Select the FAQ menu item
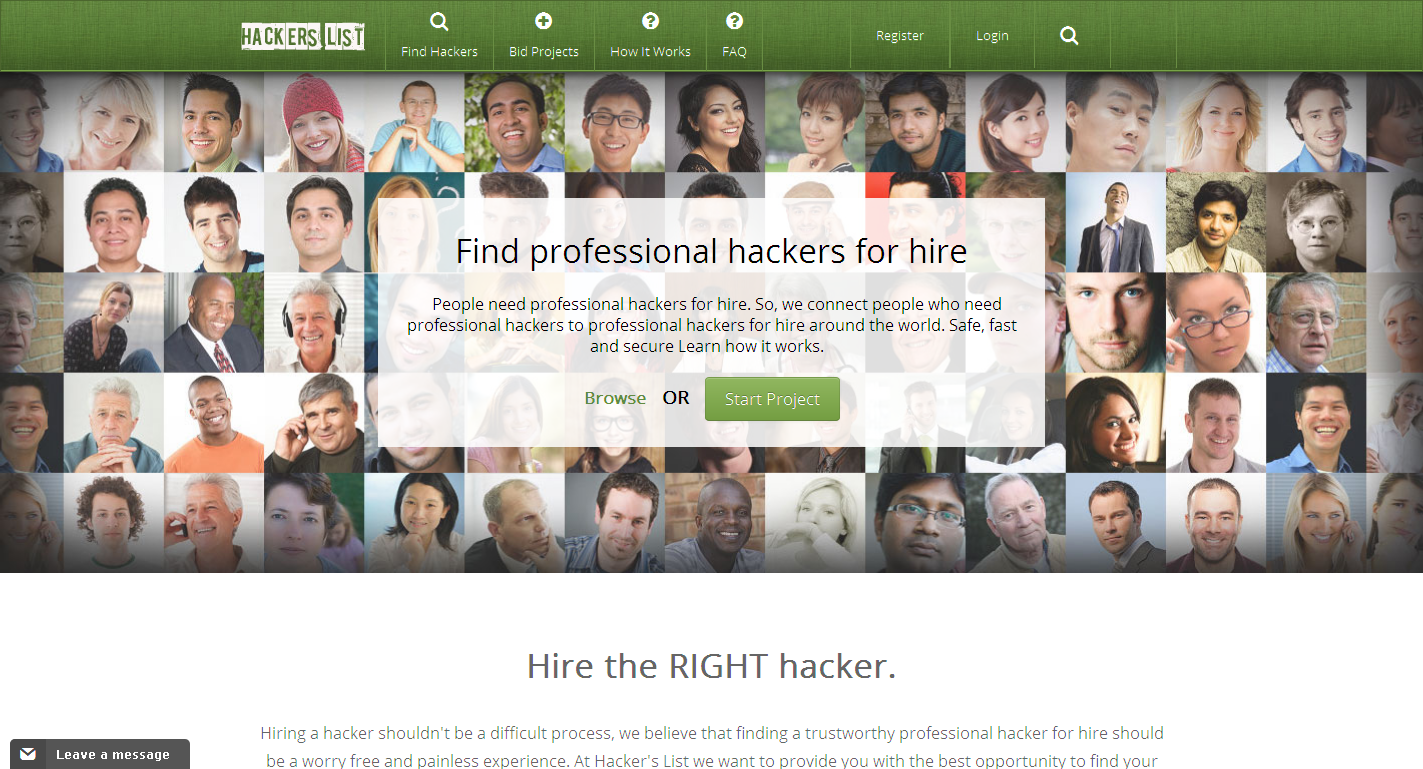1423x769 pixels. pos(734,52)
